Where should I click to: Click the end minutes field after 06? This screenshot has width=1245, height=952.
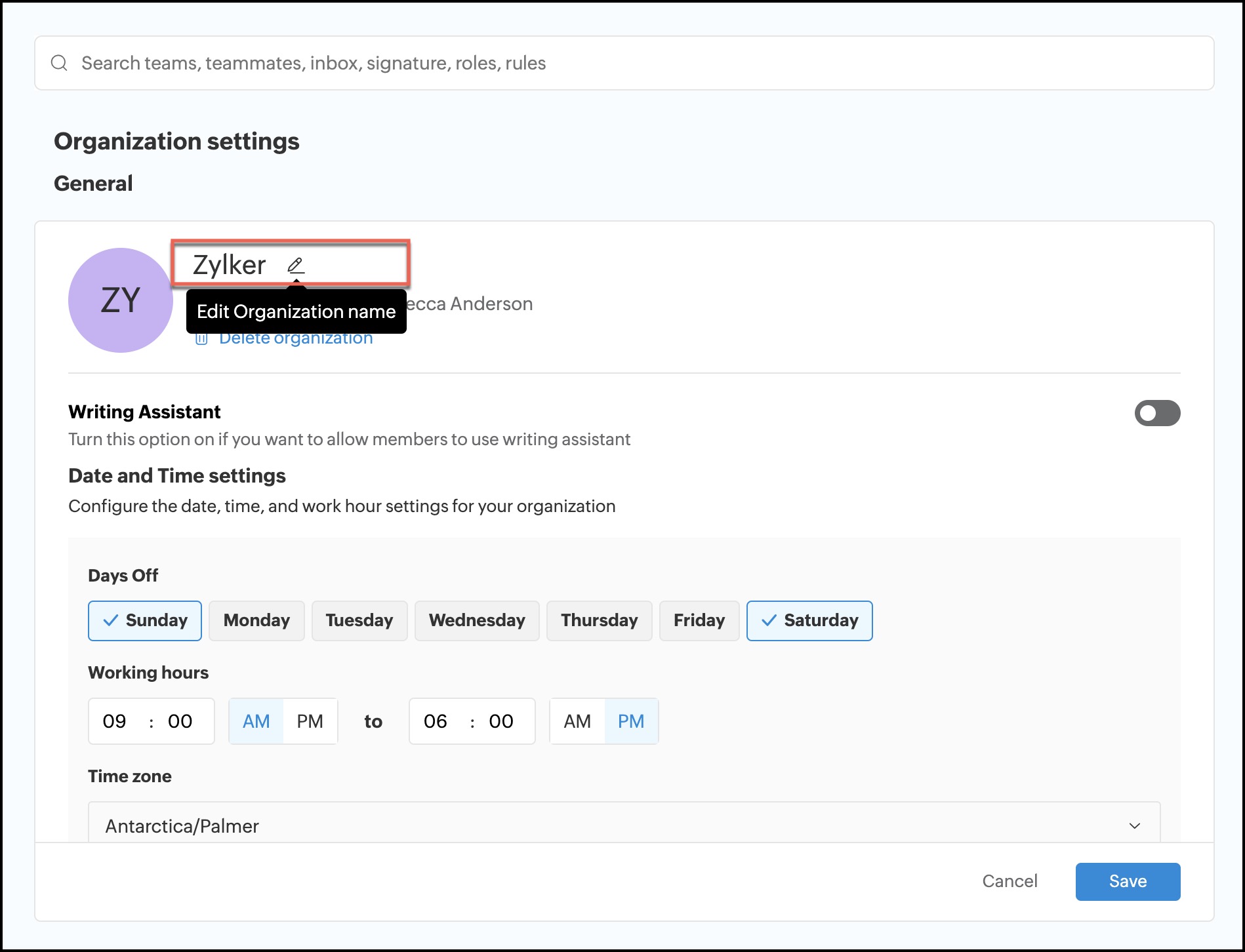point(501,721)
